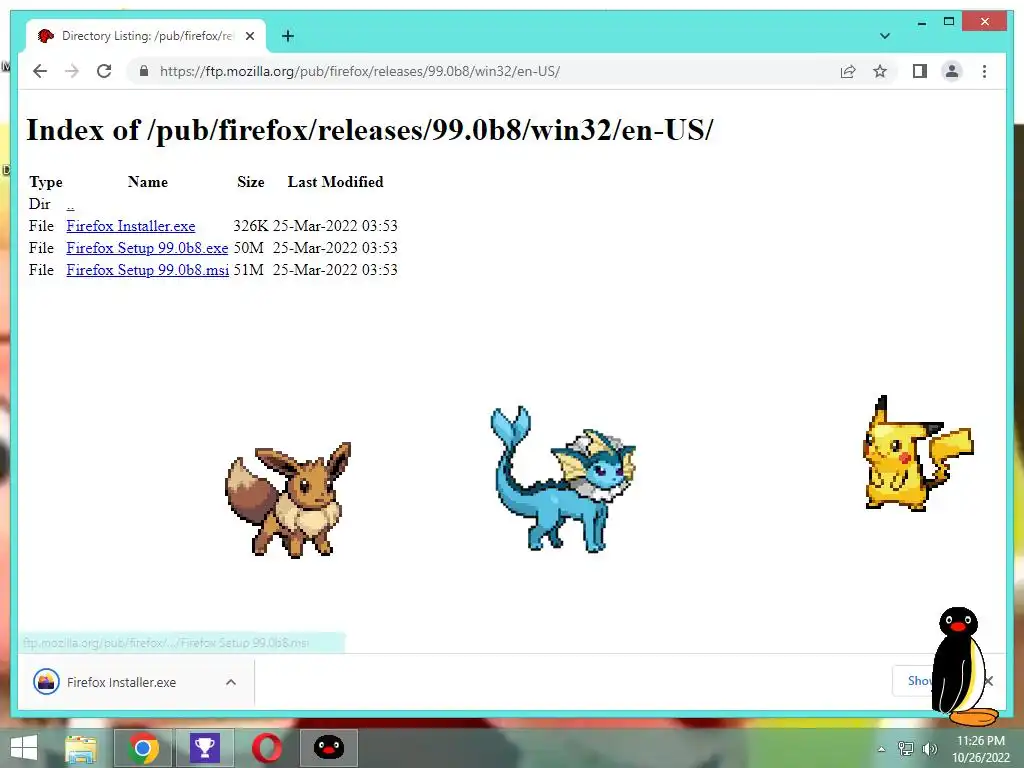Reload the directory listing page
Image resolution: width=1024 pixels, height=768 pixels.
tap(104, 71)
